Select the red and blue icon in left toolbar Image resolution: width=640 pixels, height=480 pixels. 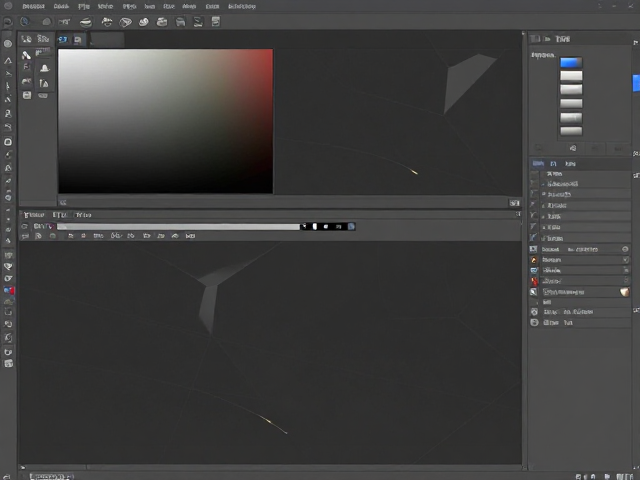pyautogui.click(x=9, y=290)
